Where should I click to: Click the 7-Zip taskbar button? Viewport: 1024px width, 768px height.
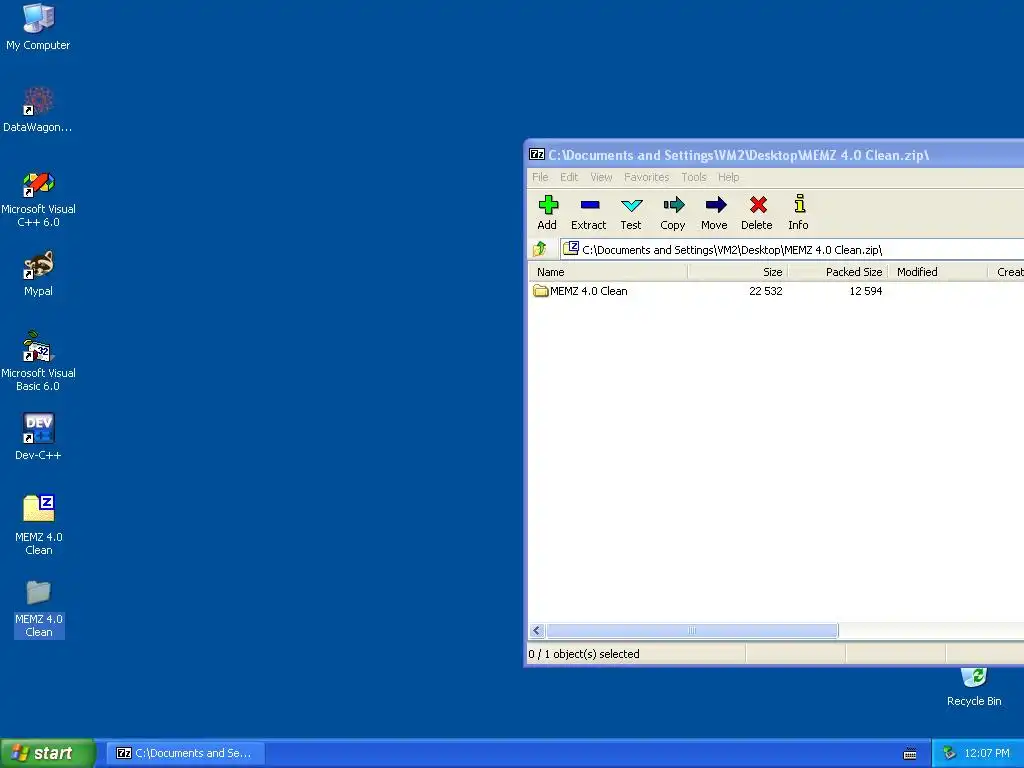[185, 753]
